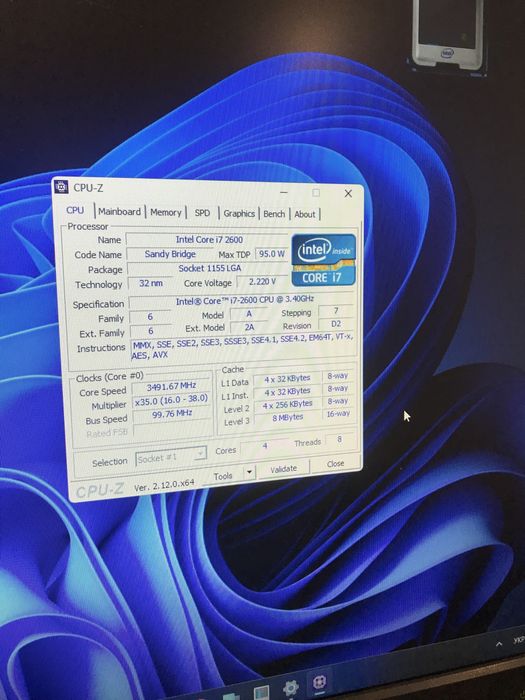Click the Close button at bottom
This screenshot has width=525, height=700.
point(335,464)
